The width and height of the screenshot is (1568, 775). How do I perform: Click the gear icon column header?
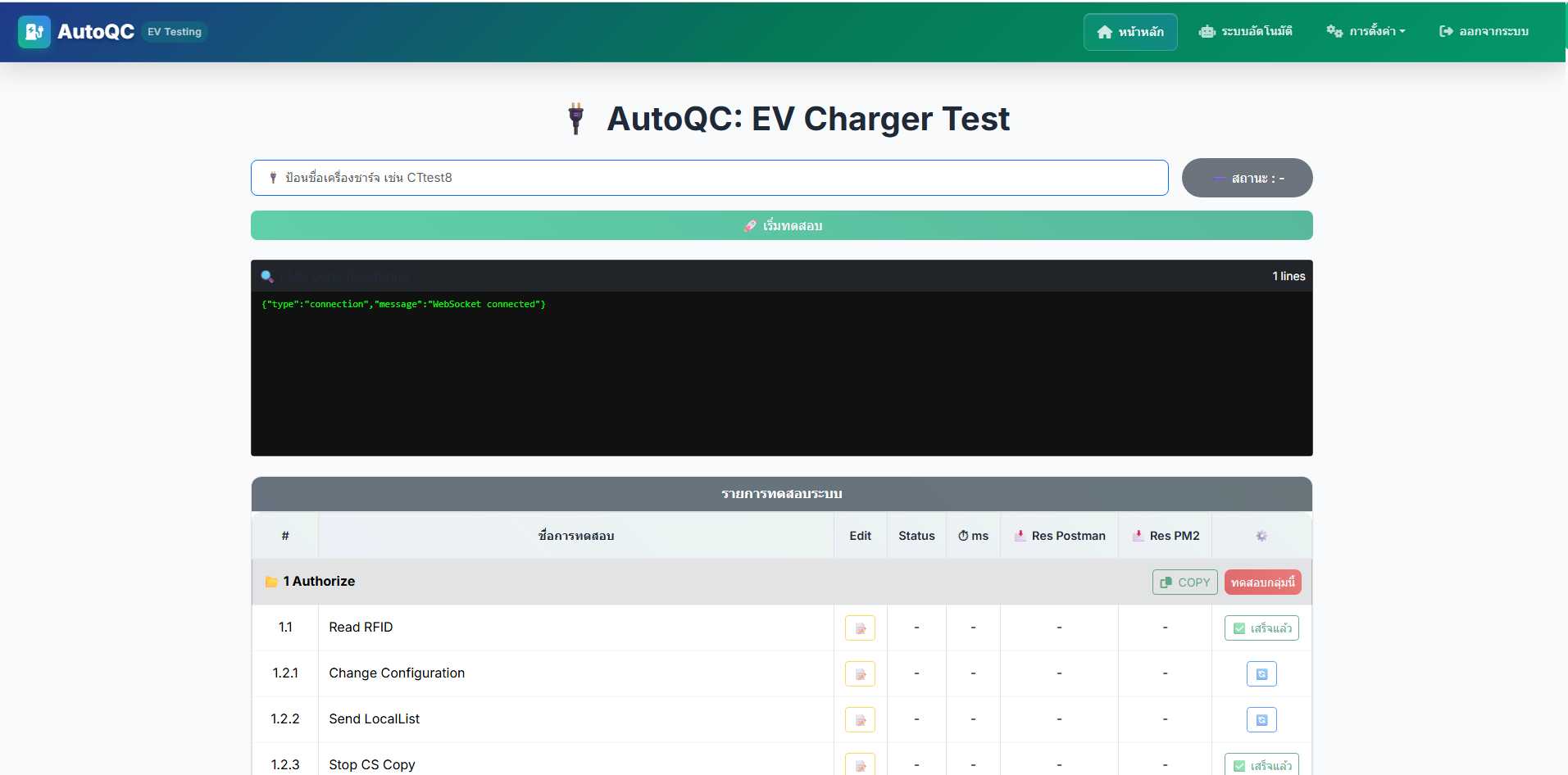click(x=1261, y=536)
